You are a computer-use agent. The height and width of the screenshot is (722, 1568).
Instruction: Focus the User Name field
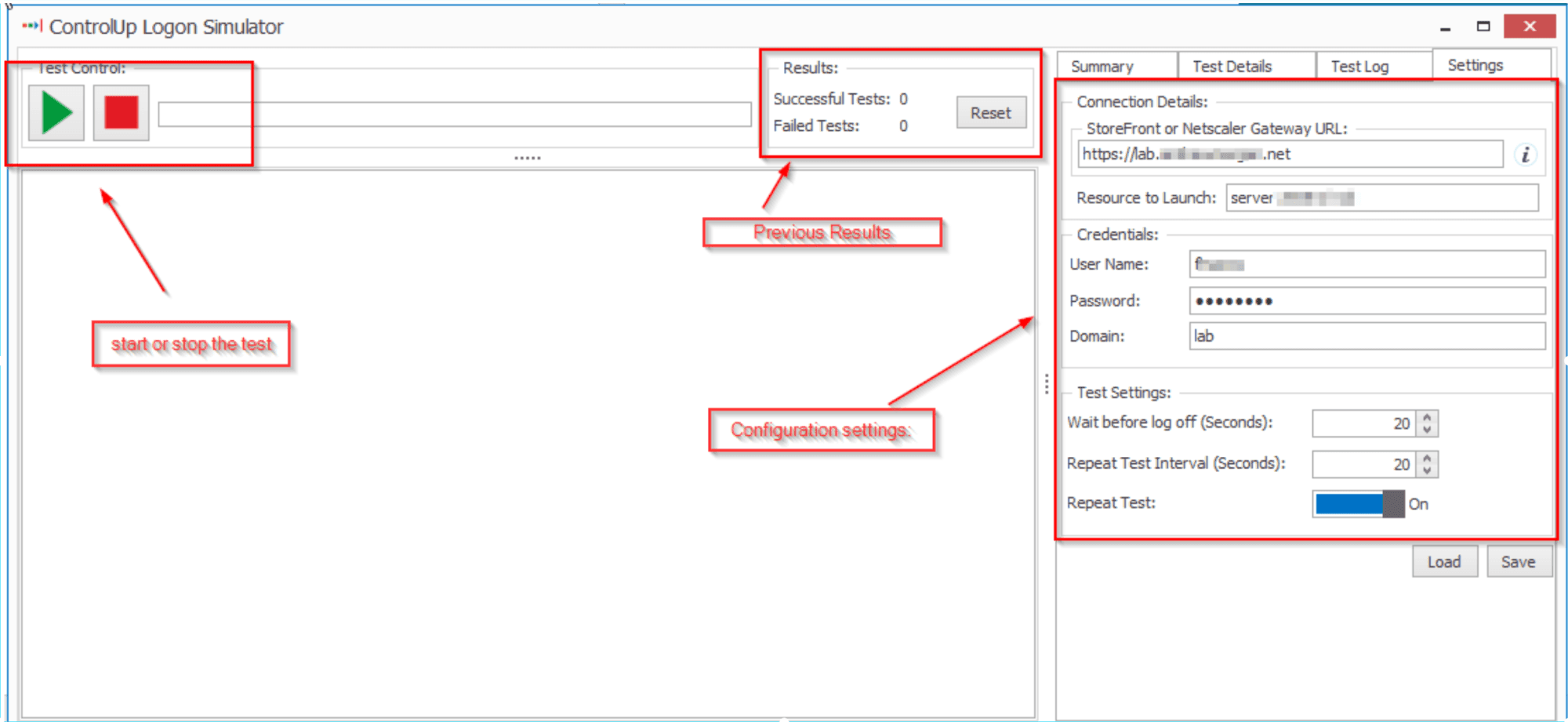[x=1367, y=264]
